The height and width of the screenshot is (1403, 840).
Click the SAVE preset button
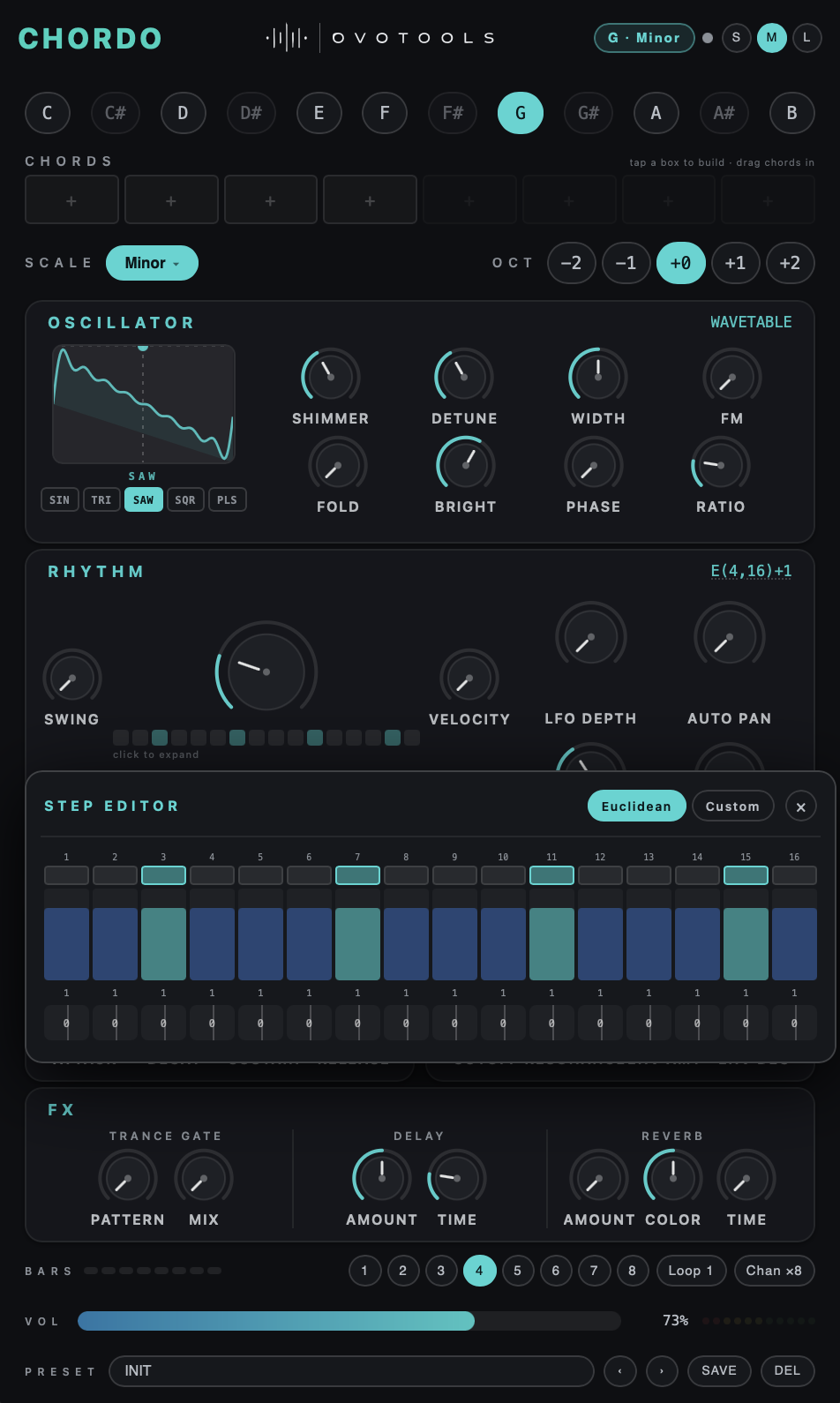pyautogui.click(x=719, y=1371)
